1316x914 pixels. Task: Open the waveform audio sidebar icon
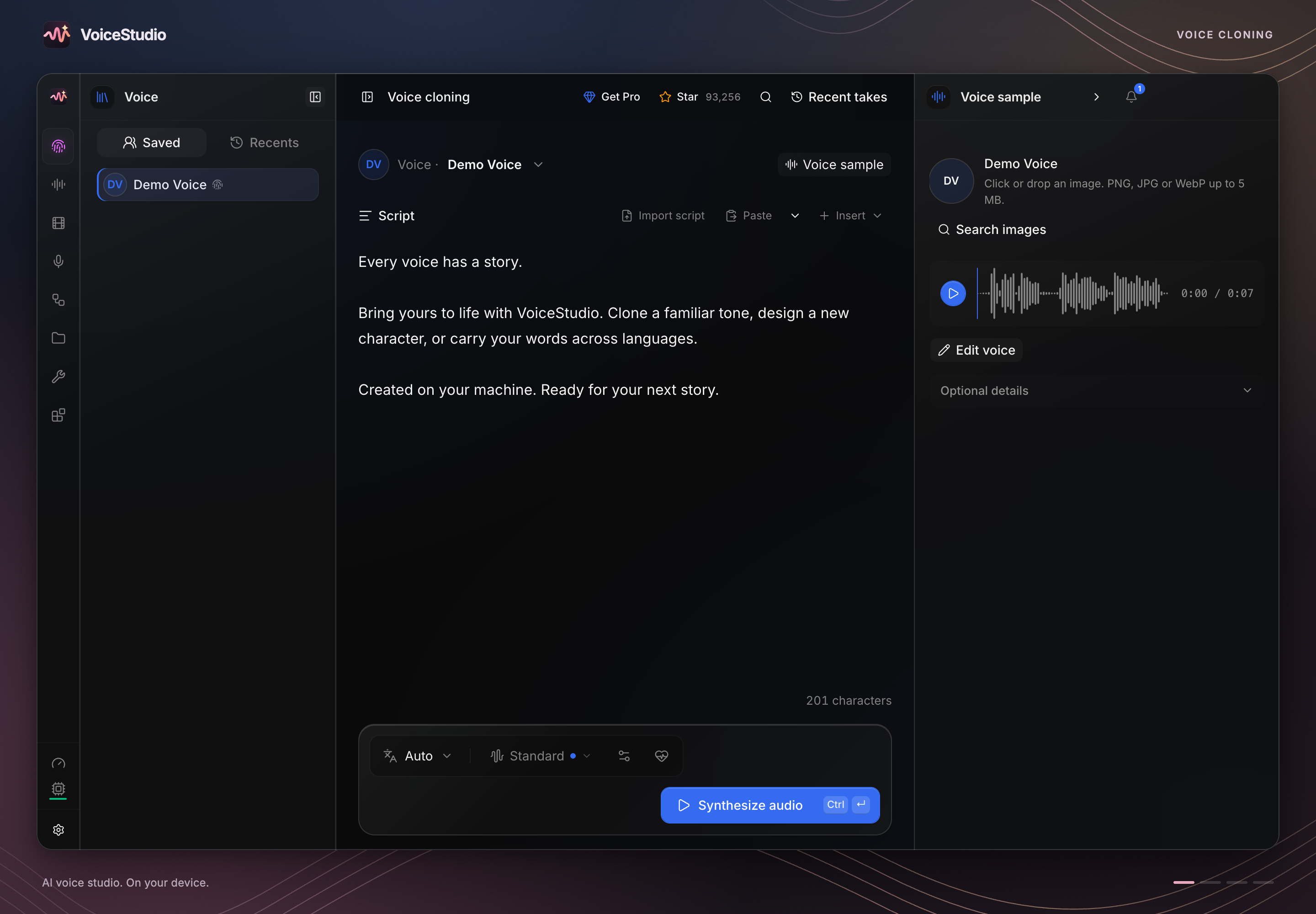58,185
